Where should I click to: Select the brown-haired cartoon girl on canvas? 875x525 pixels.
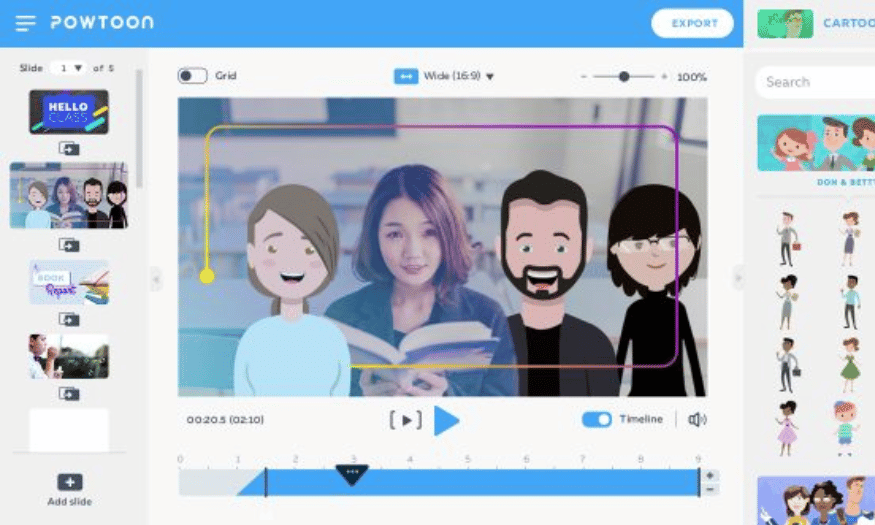[293, 290]
